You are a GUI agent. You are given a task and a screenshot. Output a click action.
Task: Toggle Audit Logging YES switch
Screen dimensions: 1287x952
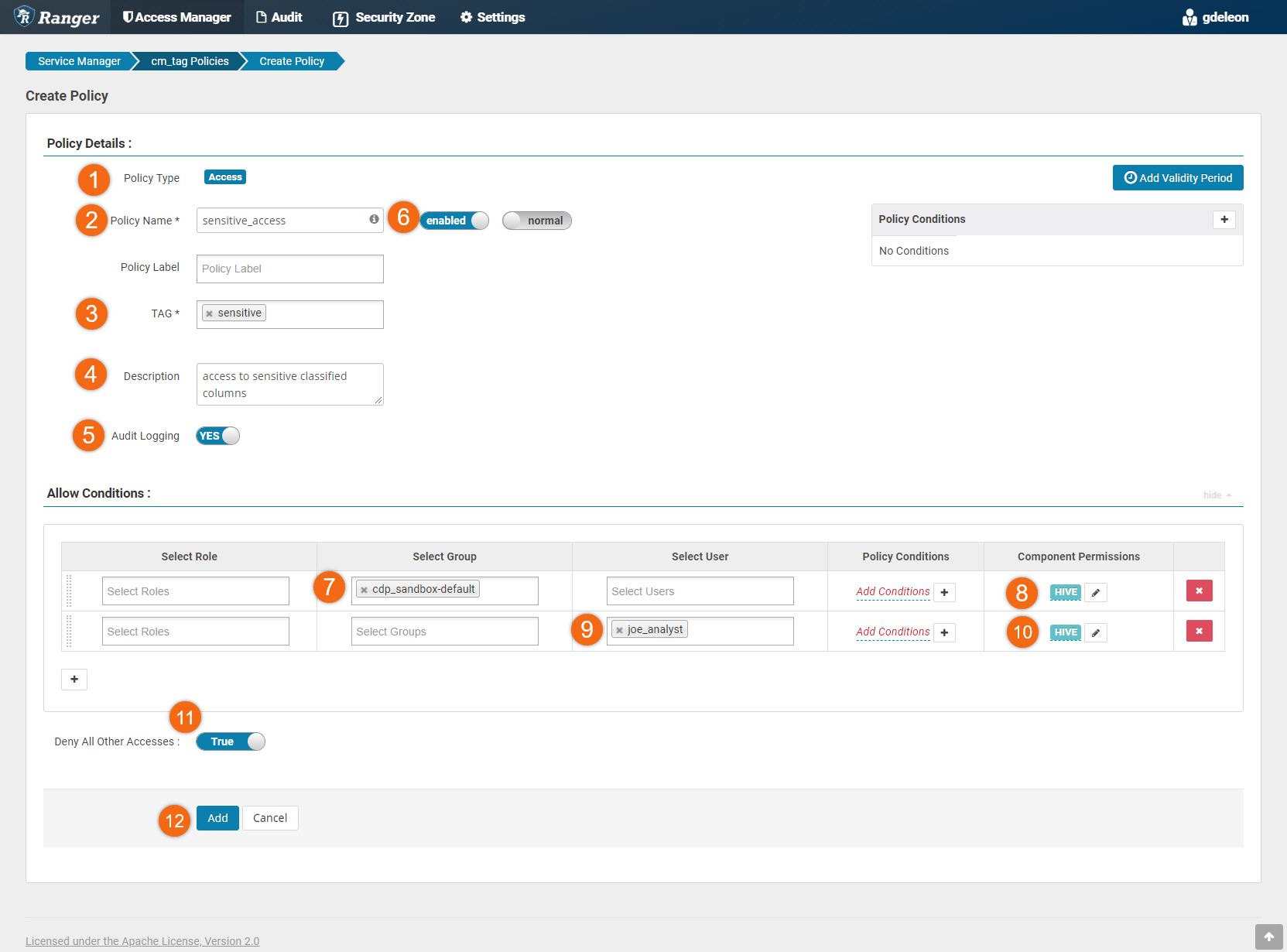(217, 436)
